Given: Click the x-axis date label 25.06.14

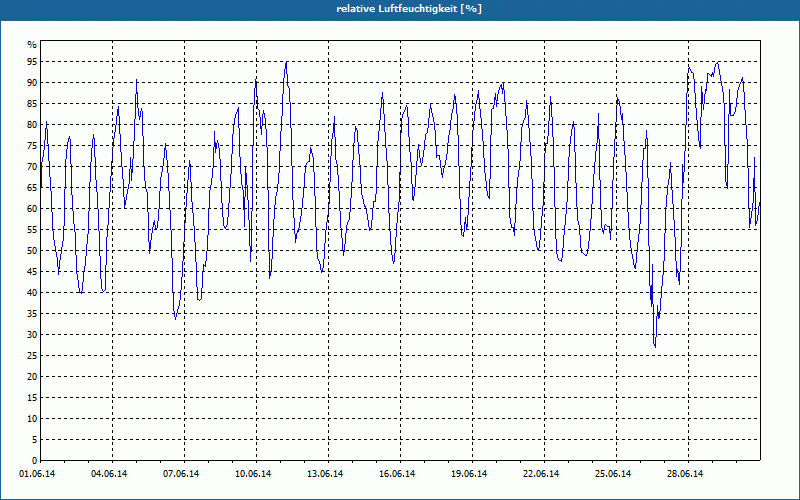Looking at the screenshot, I should 613,474.
